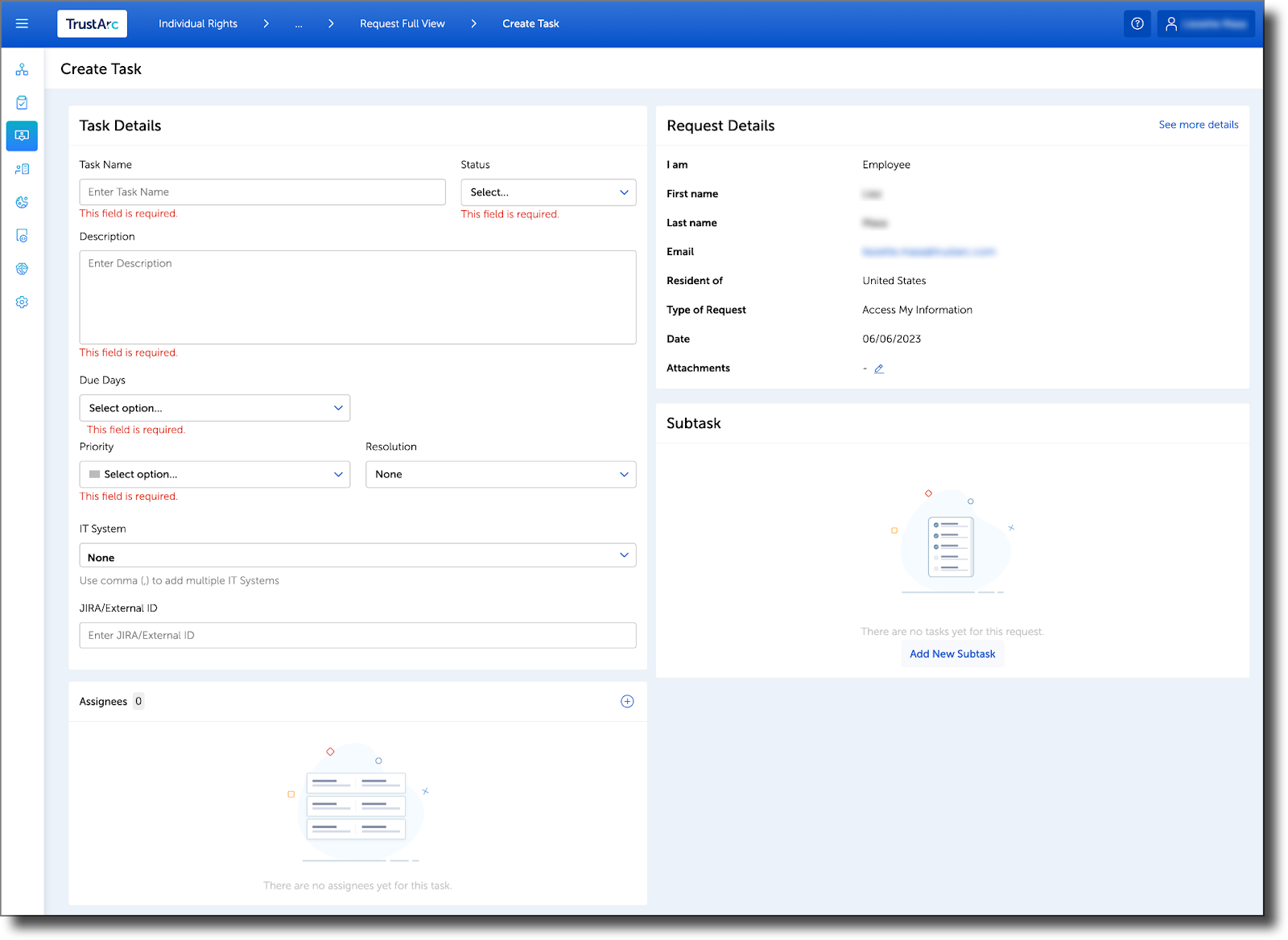This screenshot has height=940, width=1288.
Task: Open the hamburger menu at top left
Action: pos(22,23)
